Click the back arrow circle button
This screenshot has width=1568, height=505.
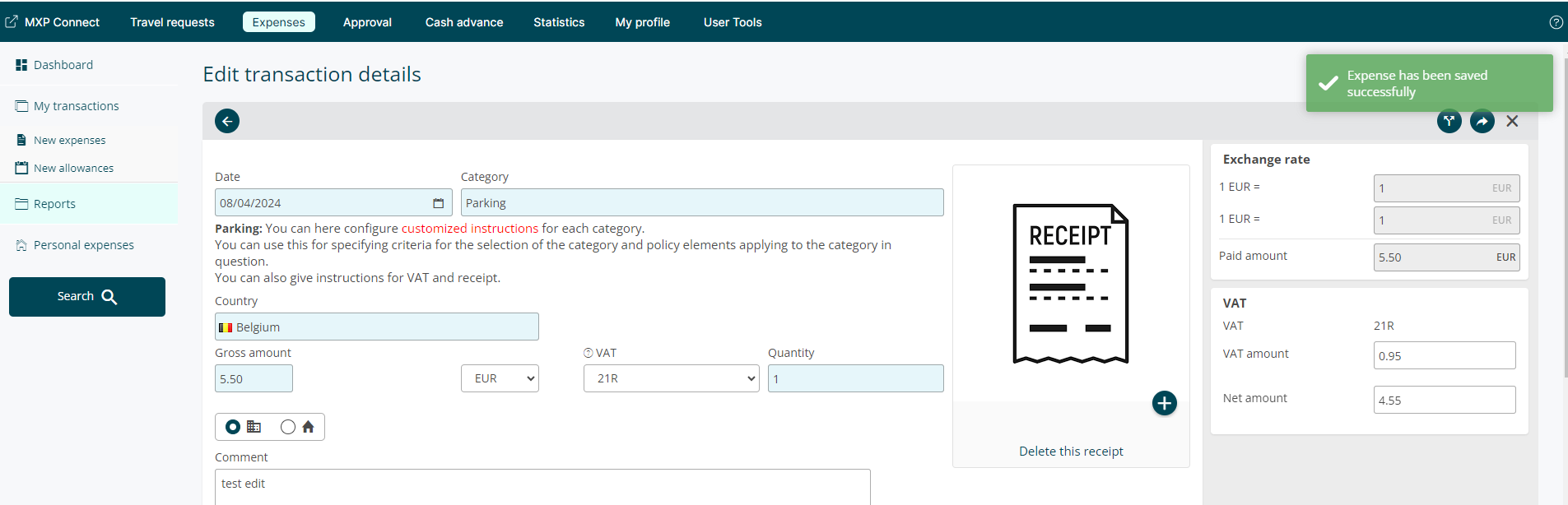pyautogui.click(x=227, y=121)
